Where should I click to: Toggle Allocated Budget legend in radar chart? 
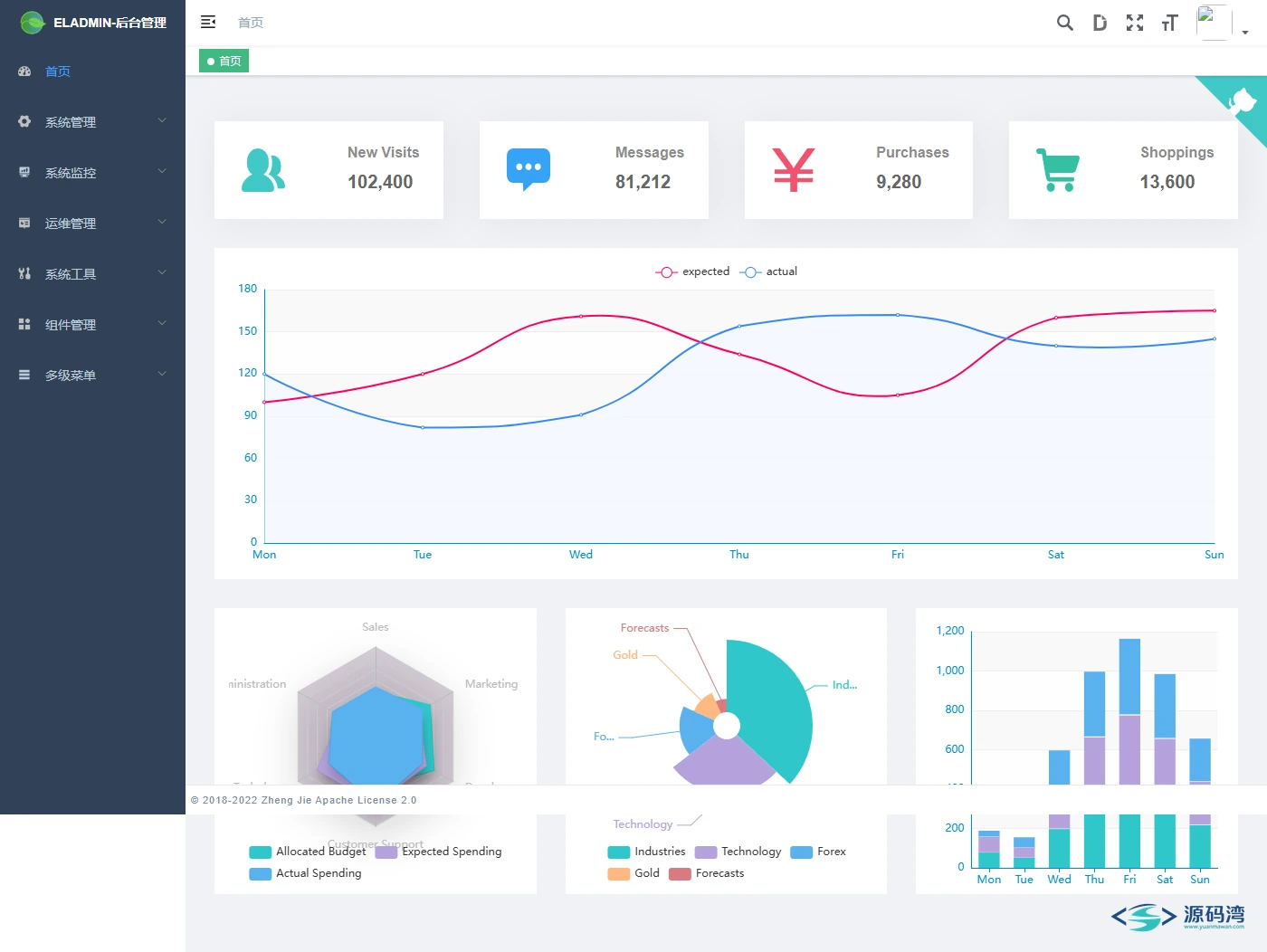click(308, 852)
